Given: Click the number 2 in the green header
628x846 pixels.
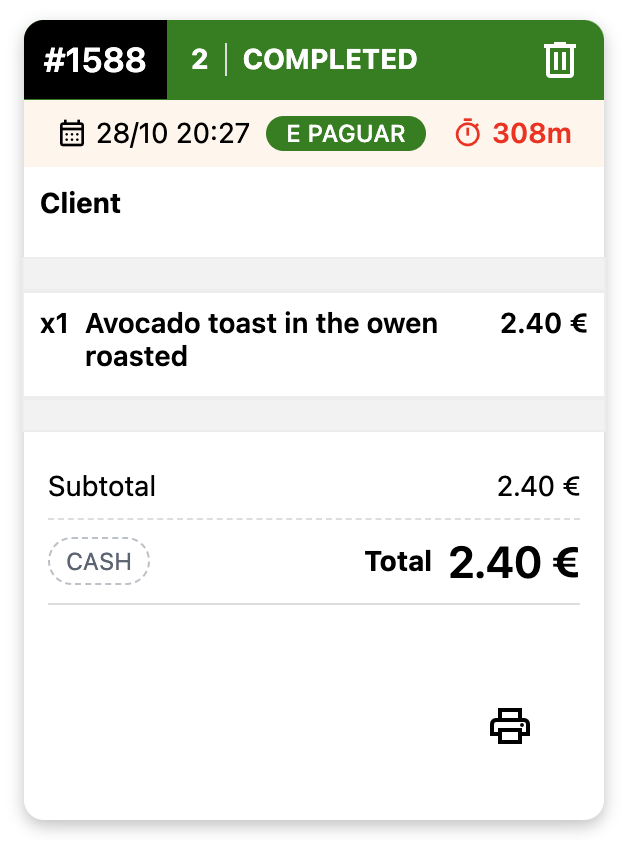Looking at the screenshot, I should click(x=200, y=60).
